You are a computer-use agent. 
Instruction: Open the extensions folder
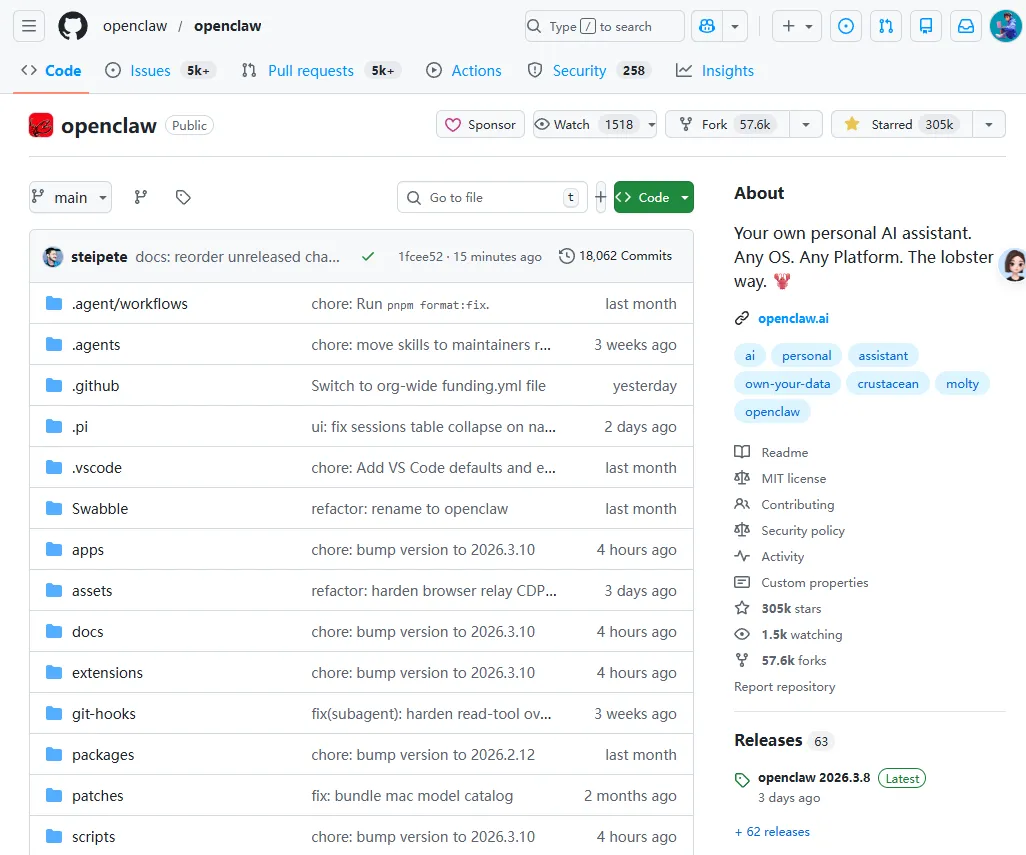click(x=107, y=672)
